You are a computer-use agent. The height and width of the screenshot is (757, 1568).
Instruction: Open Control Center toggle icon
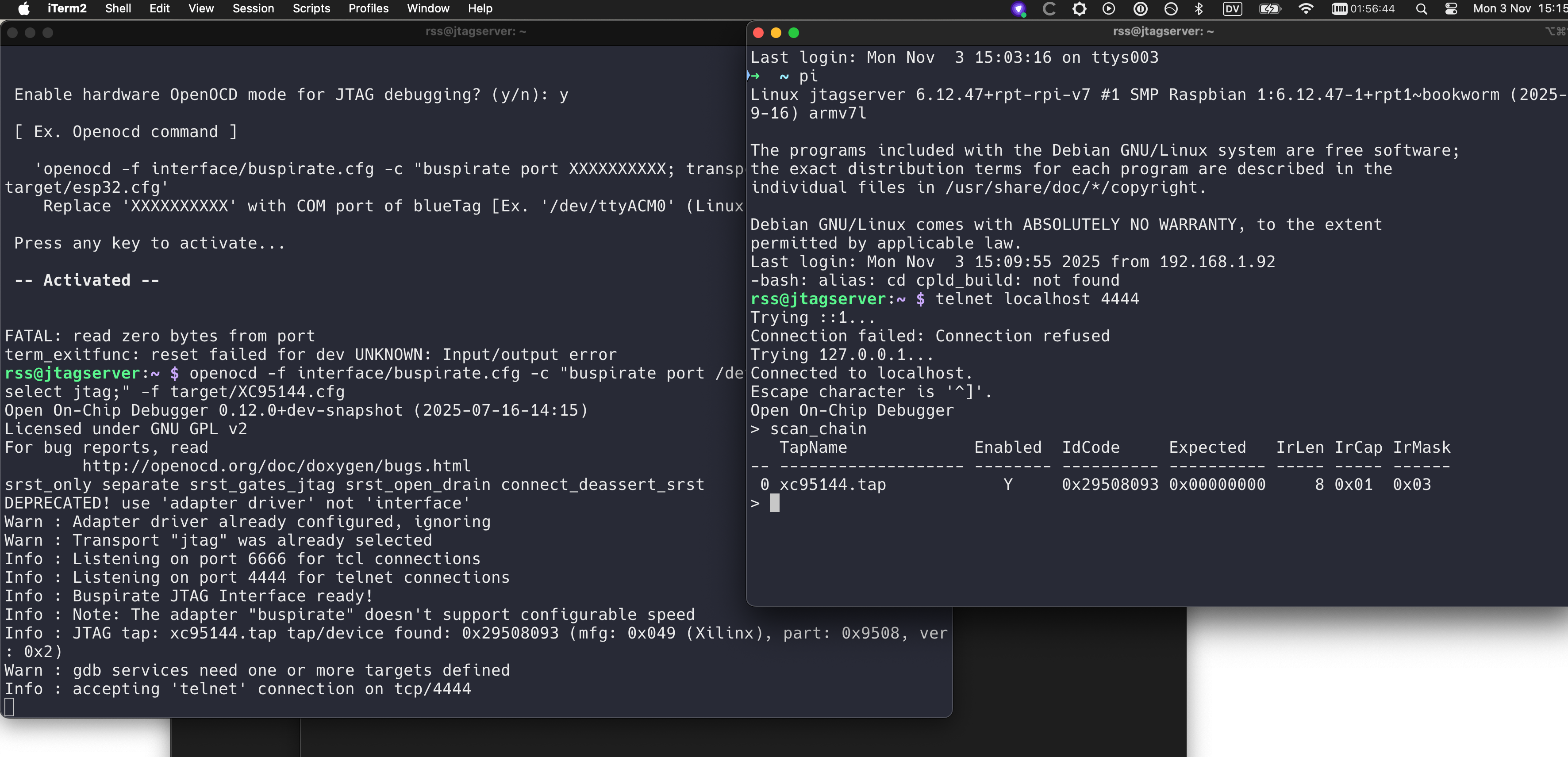point(1450,8)
